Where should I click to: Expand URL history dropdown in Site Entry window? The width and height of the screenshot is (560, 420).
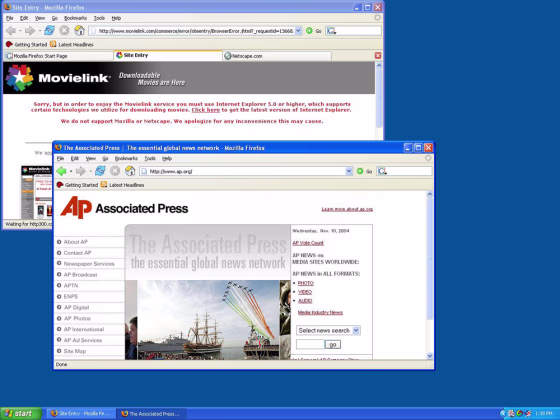click(x=298, y=31)
